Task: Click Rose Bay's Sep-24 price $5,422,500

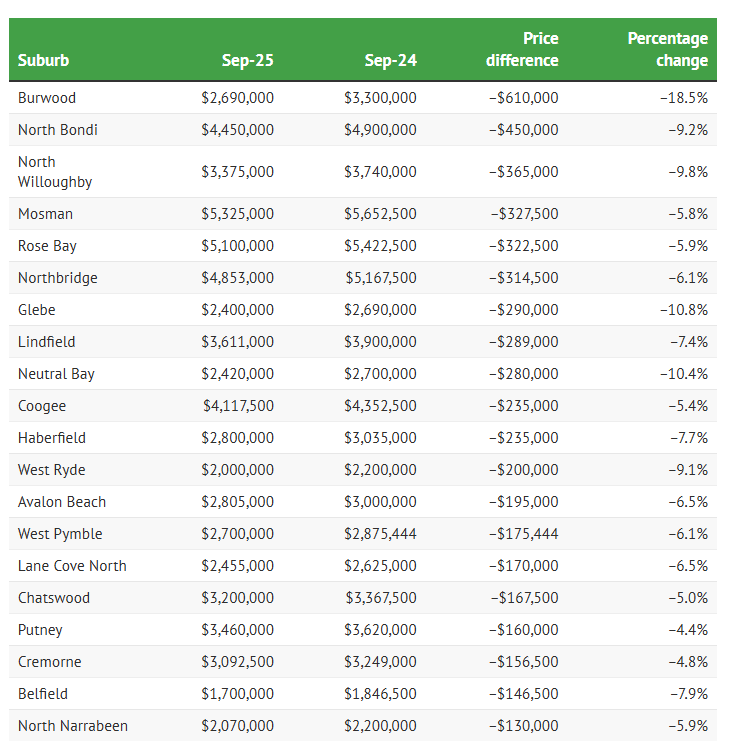Action: pyautogui.click(x=380, y=246)
